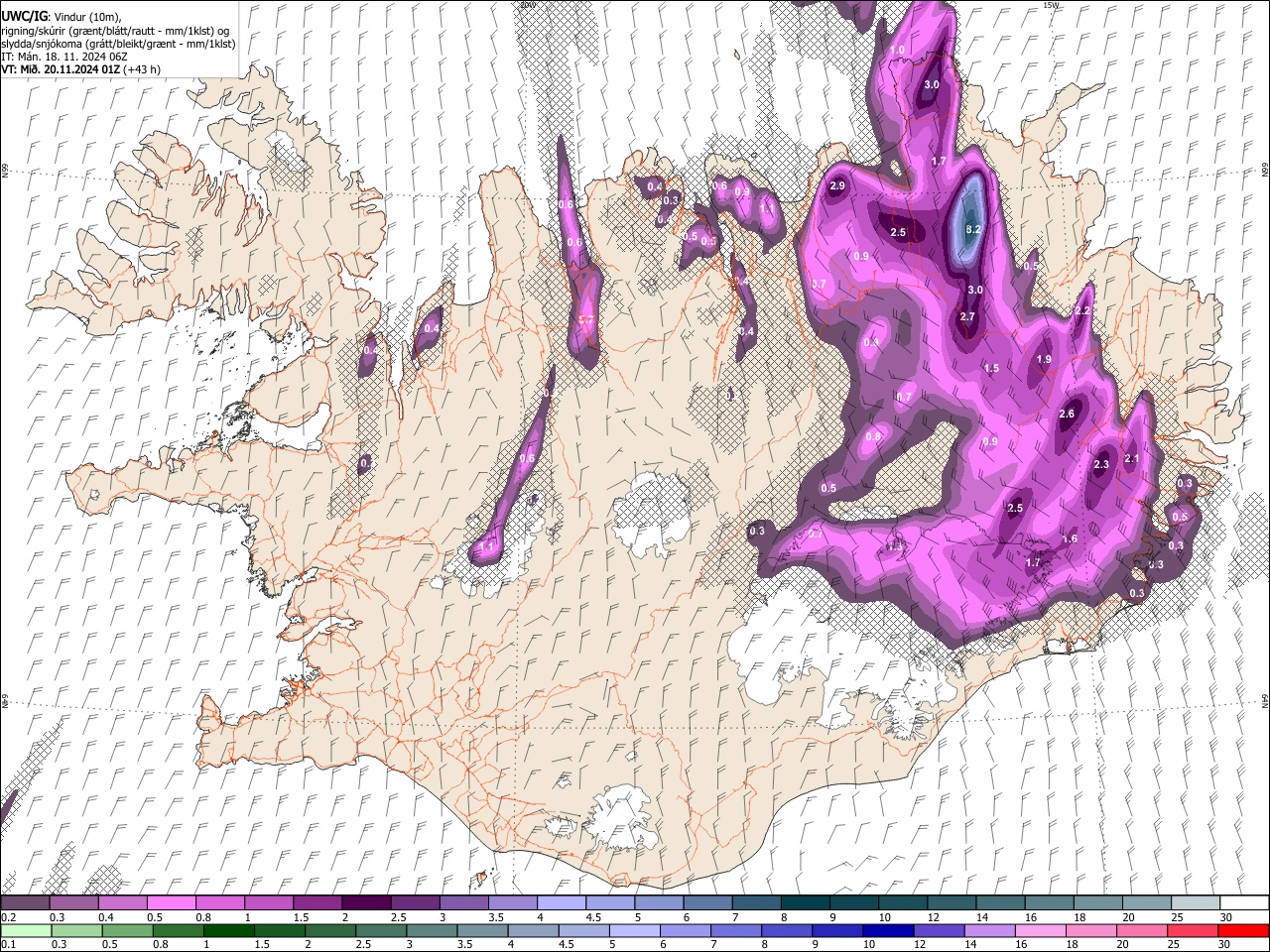The image size is (1270, 952).
Task: Click the 2.7 value below 3.0
Action: 968,316
